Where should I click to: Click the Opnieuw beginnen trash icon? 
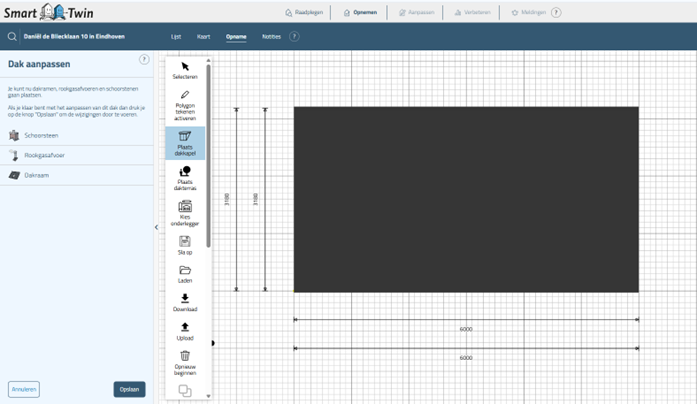pyautogui.click(x=185, y=356)
